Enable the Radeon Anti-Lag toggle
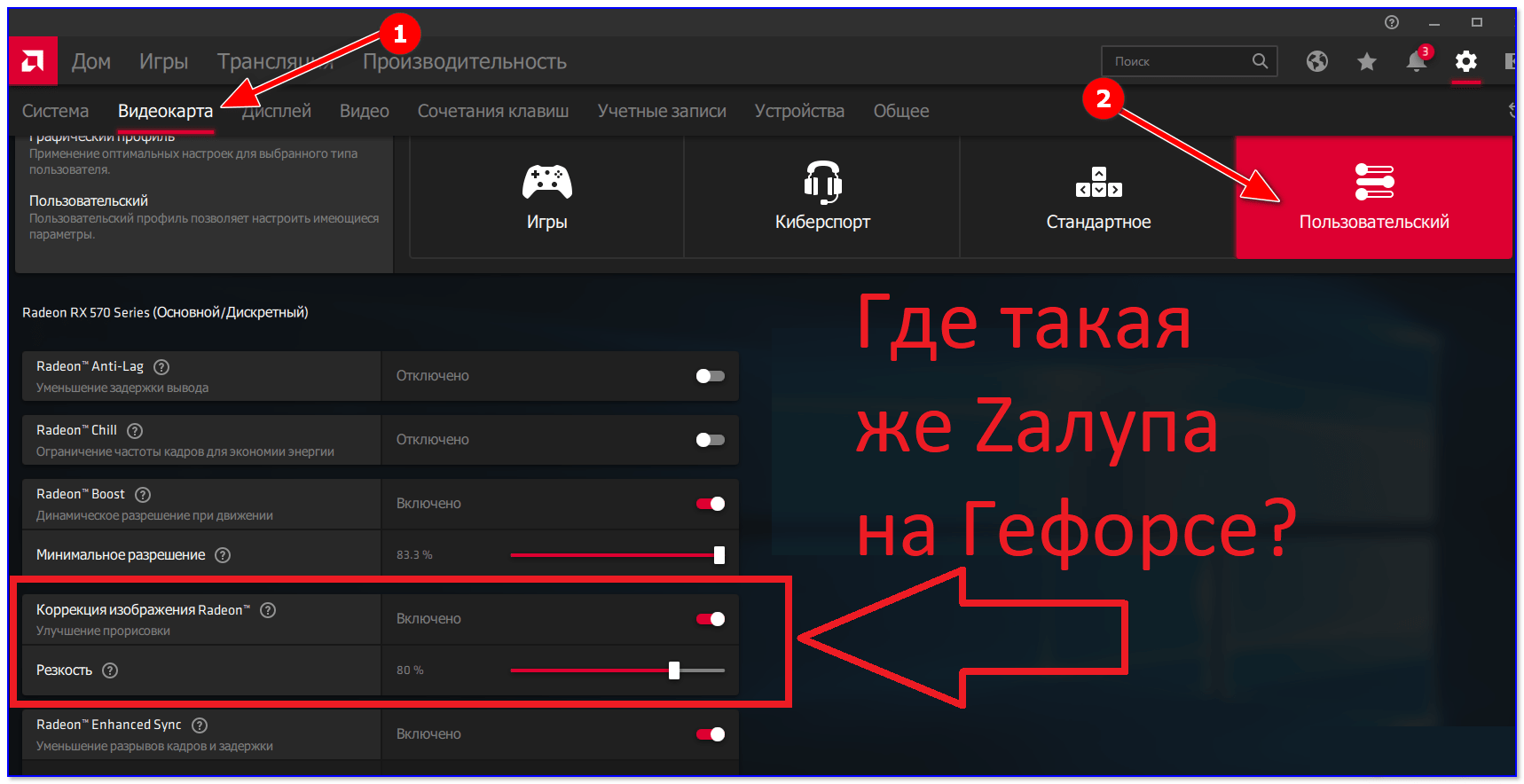Image resolution: width=1524 pixels, height=784 pixels. tap(711, 376)
